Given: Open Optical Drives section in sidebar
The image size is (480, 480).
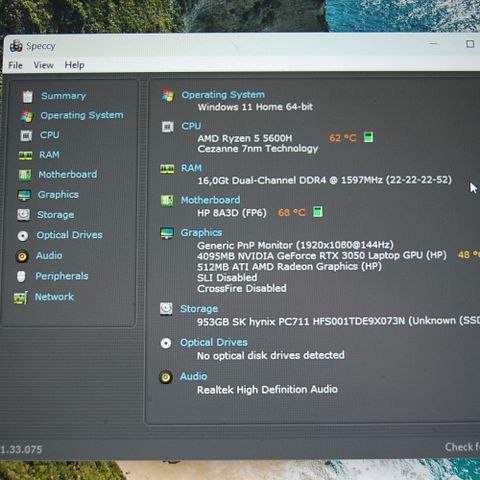Looking at the screenshot, I should pos(70,235).
